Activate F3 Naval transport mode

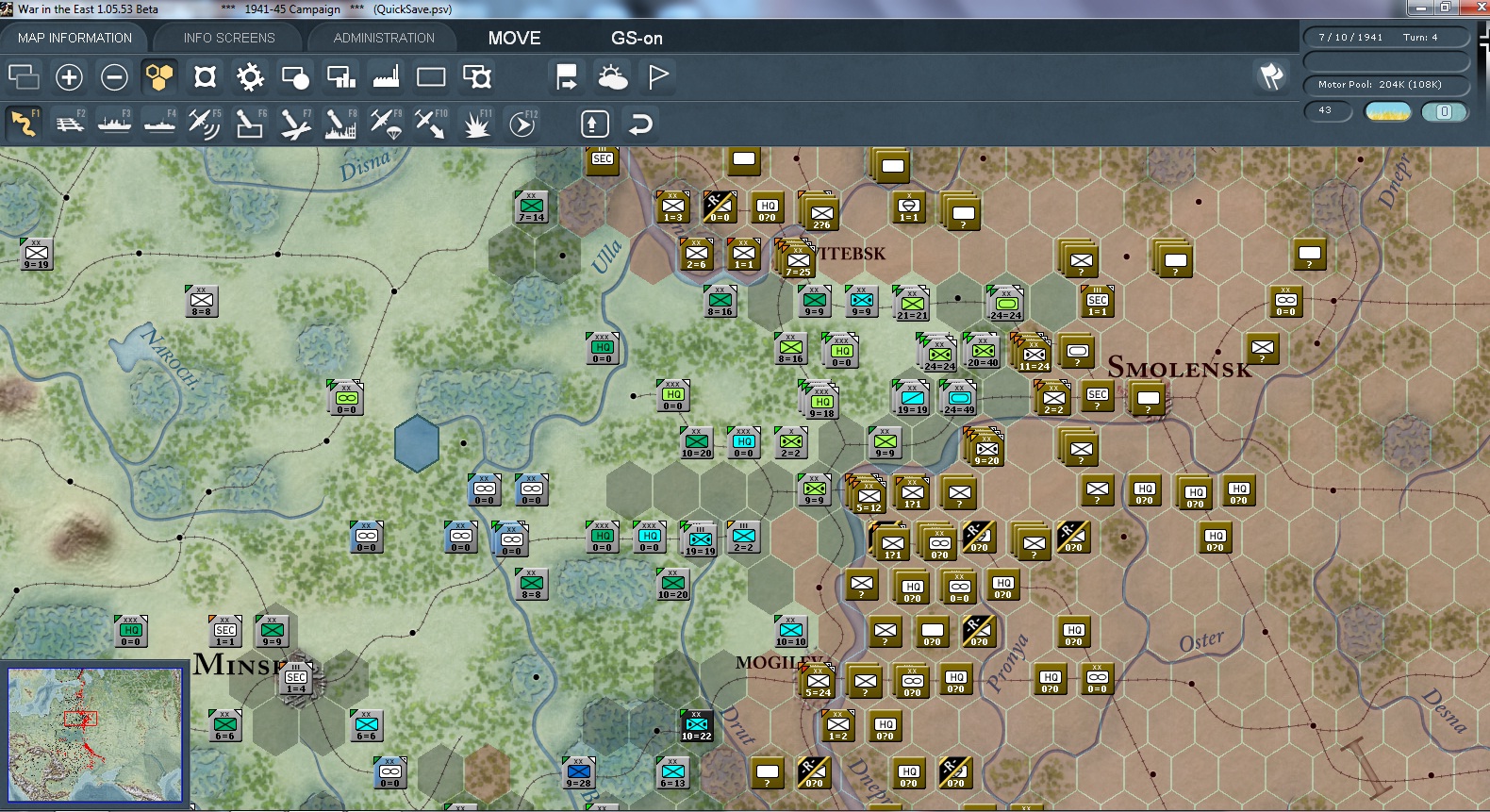pyautogui.click(x=114, y=124)
